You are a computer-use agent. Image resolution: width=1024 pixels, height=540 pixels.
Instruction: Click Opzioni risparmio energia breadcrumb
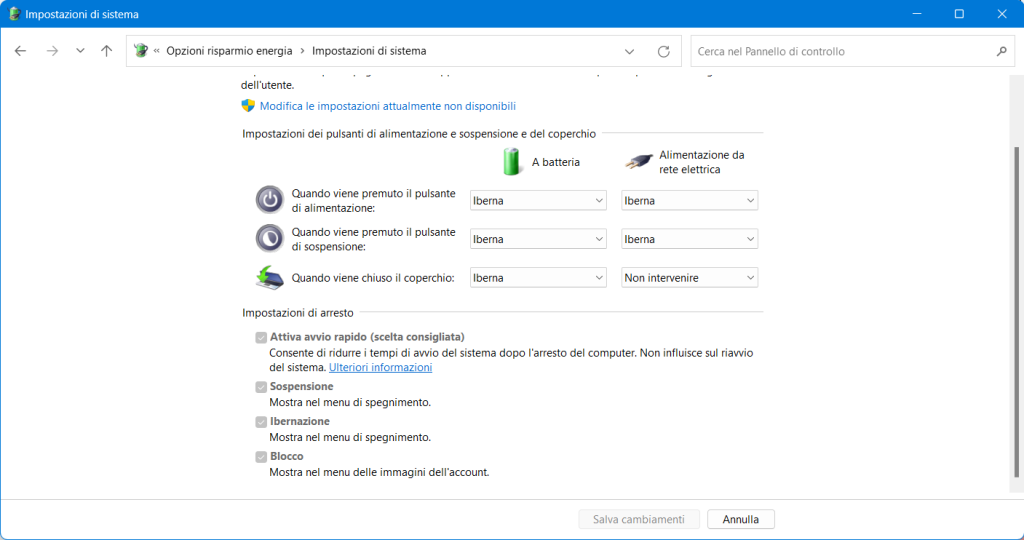point(229,51)
